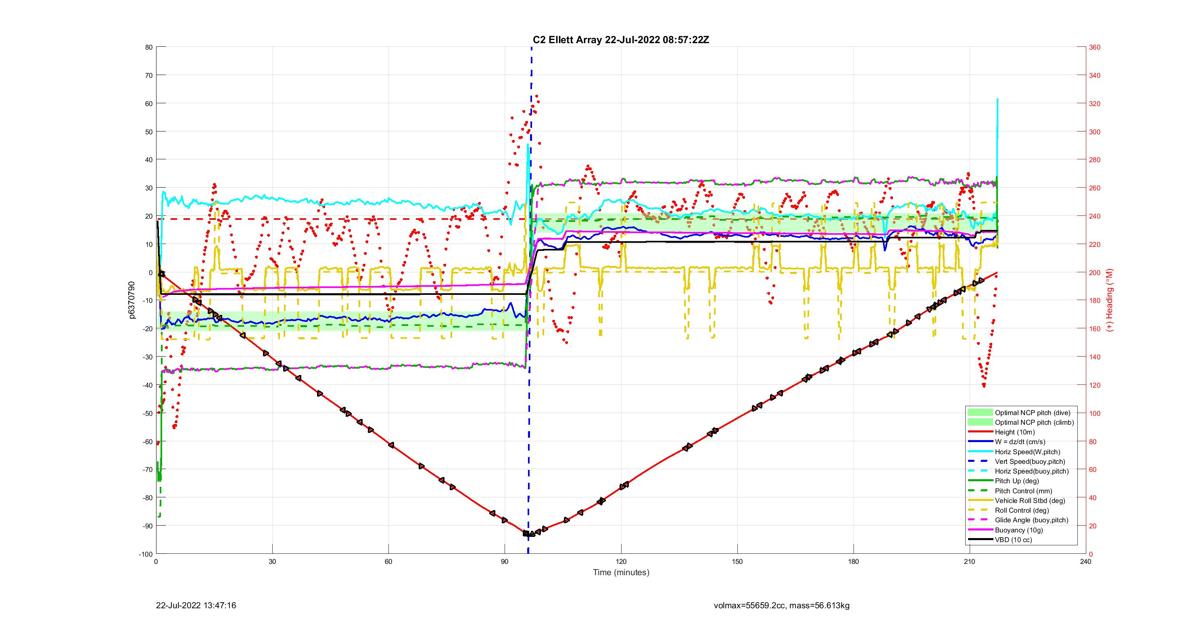Viewport: 1200px width, 622px height.
Task: Click the x-axis tick label '120'
Action: (x=621, y=562)
